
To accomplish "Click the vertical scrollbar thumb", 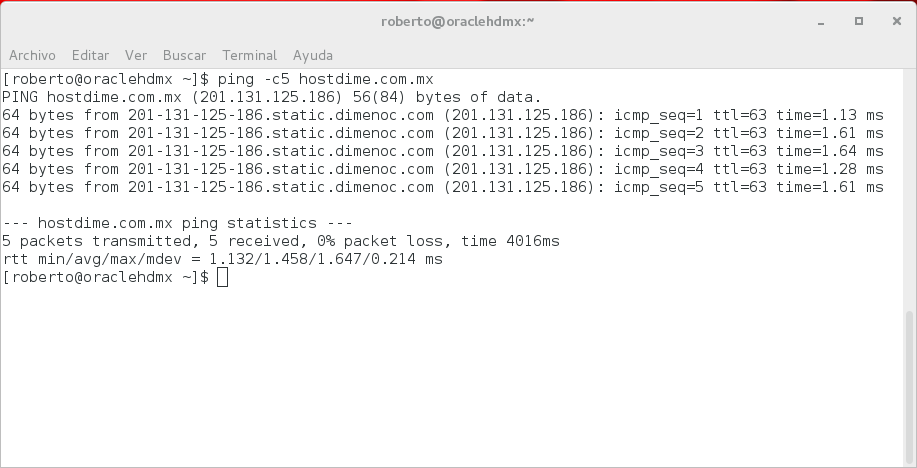I will [909, 385].
